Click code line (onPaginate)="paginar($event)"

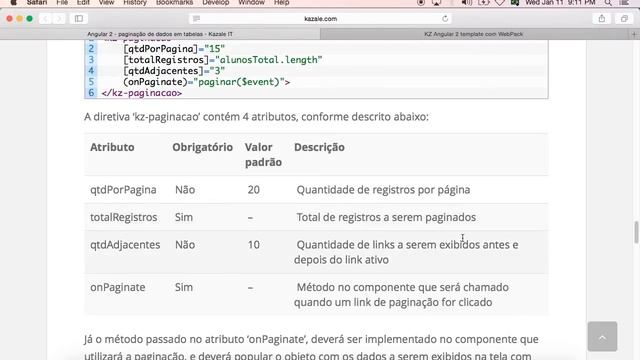point(206,82)
